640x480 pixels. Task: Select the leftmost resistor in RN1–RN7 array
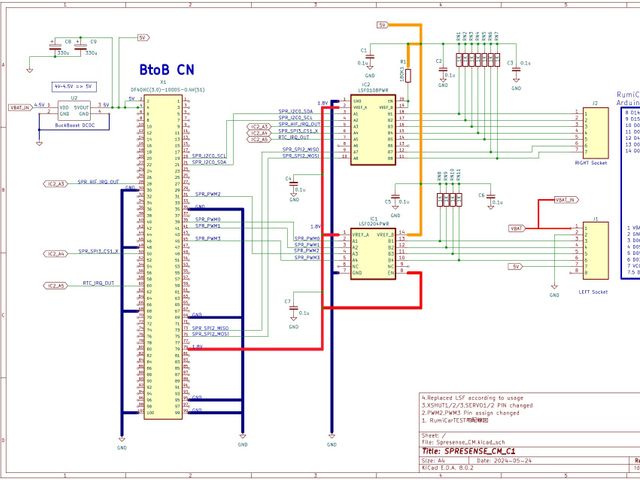pyautogui.click(x=459, y=60)
